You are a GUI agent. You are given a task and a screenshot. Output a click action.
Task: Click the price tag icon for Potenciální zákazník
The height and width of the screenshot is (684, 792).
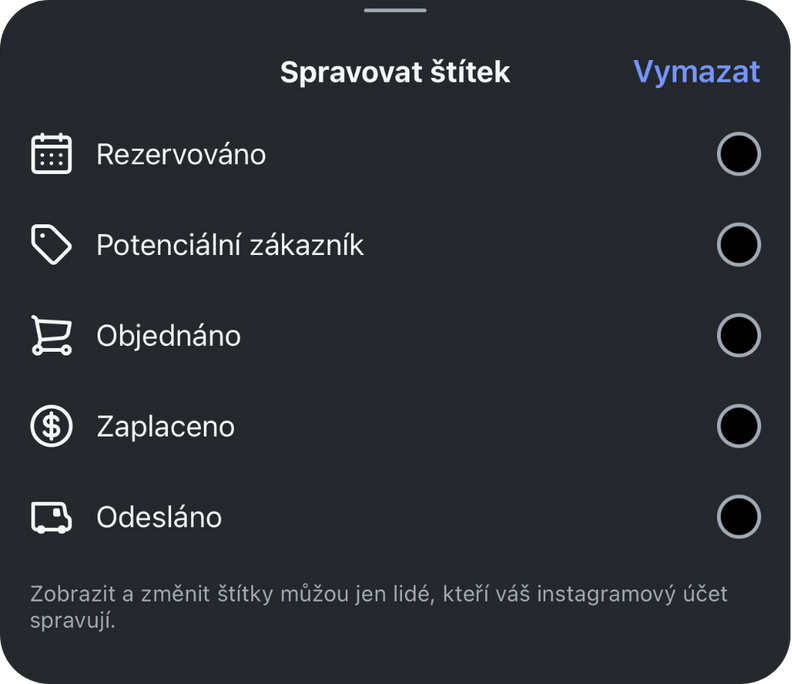[x=51, y=245]
